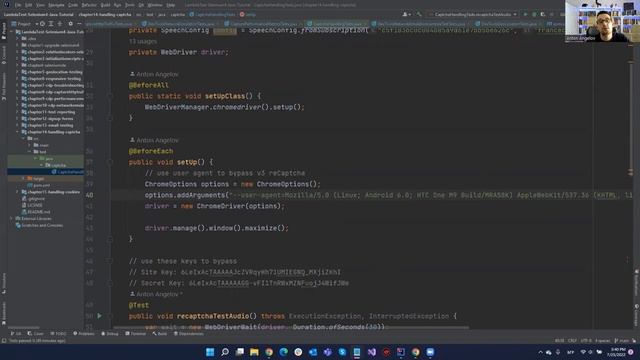Click the setup method breadcrumb
The width and height of the screenshot is (640, 360).
248,14
